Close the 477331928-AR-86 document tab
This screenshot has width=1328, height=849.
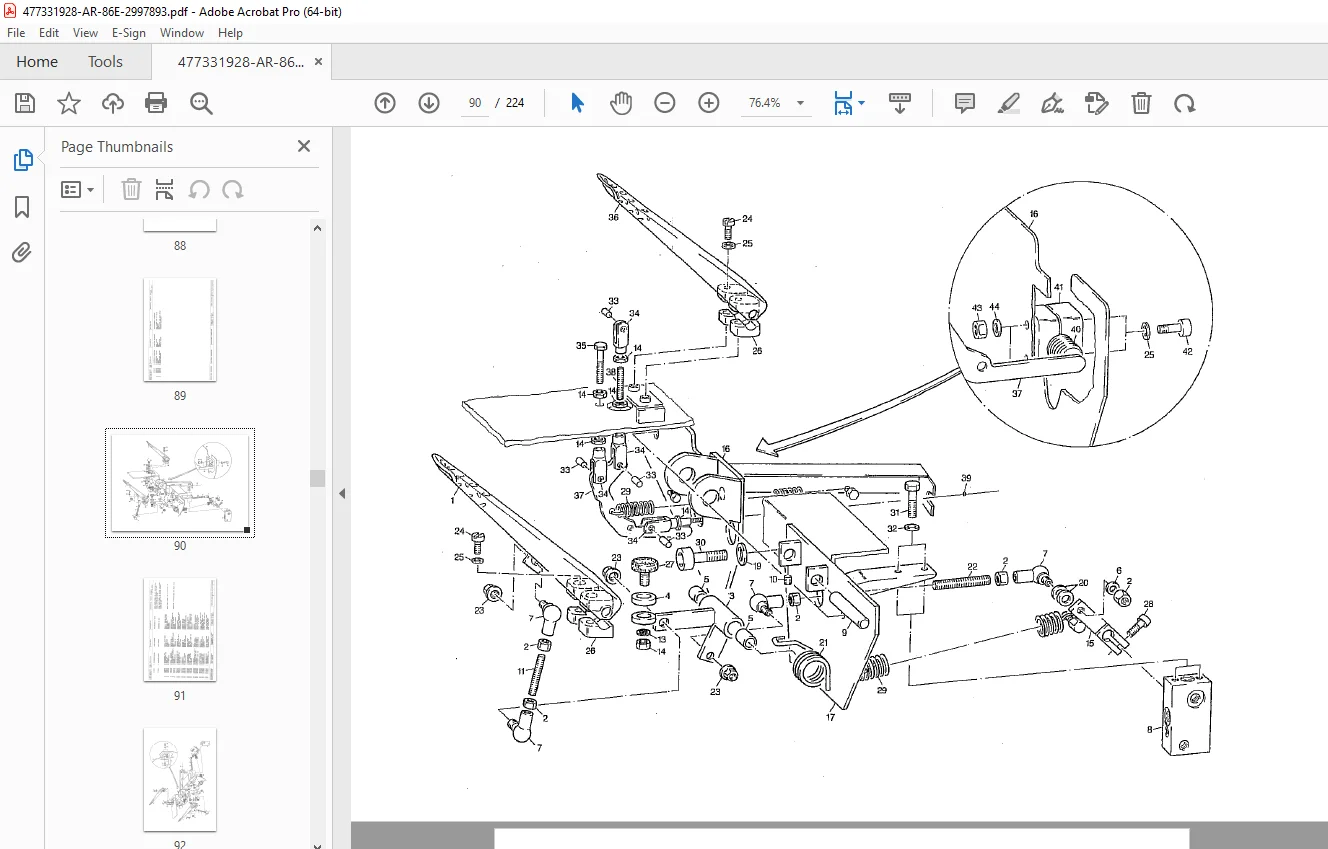click(x=318, y=62)
